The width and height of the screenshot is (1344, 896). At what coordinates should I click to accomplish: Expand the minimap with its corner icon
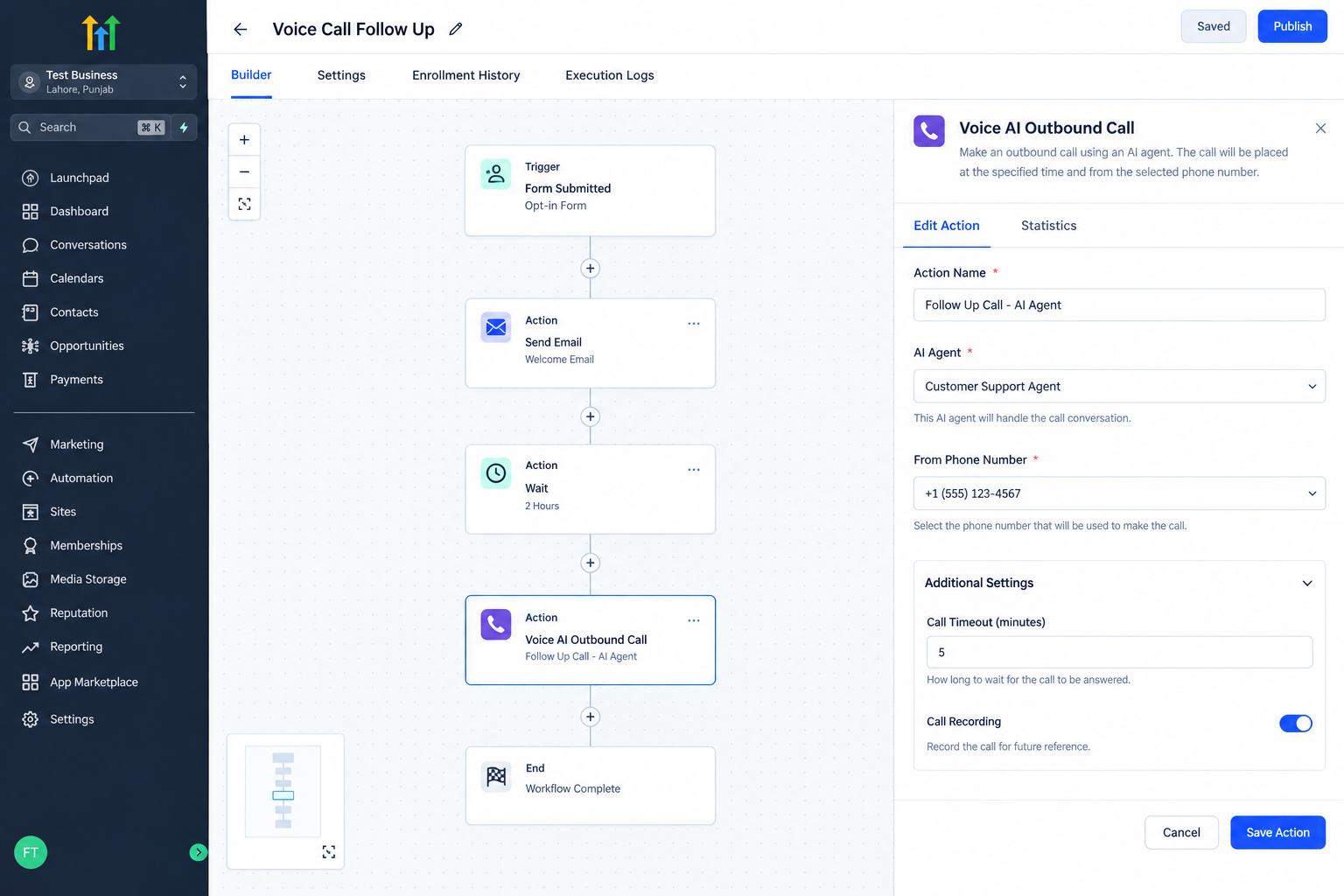(329, 852)
